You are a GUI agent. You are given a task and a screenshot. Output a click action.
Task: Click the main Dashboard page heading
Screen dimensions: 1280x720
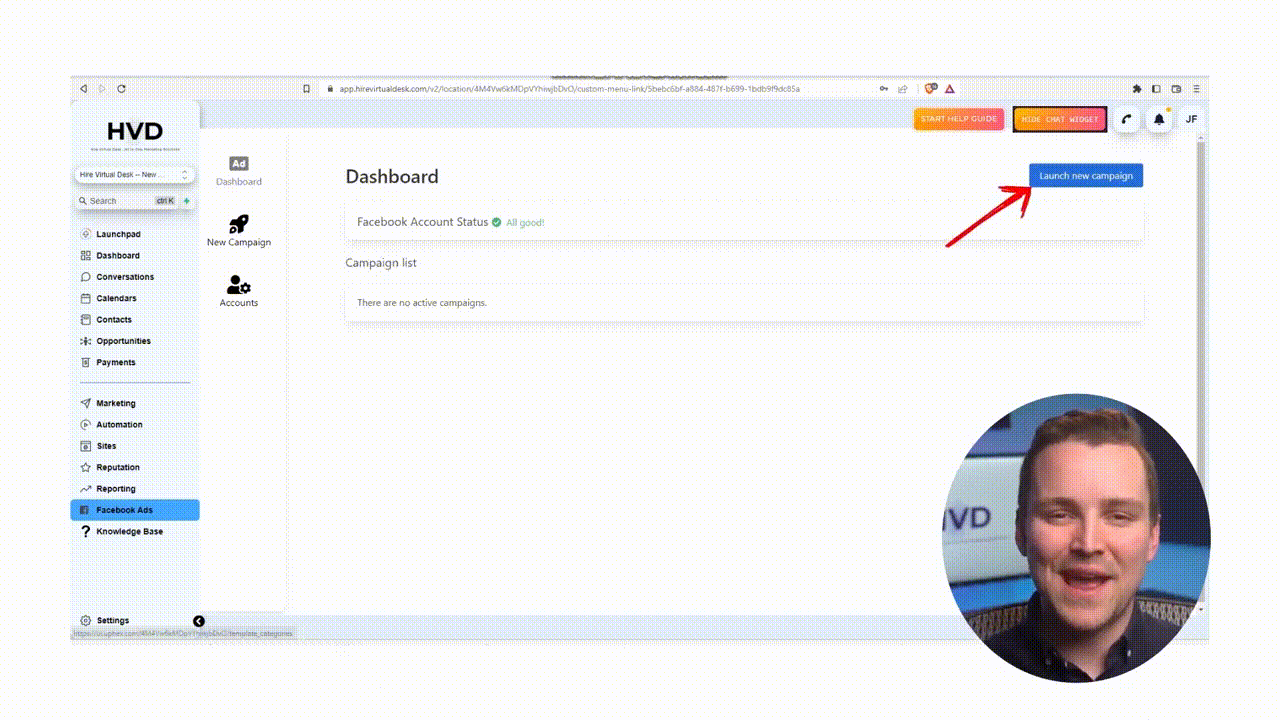tap(392, 177)
